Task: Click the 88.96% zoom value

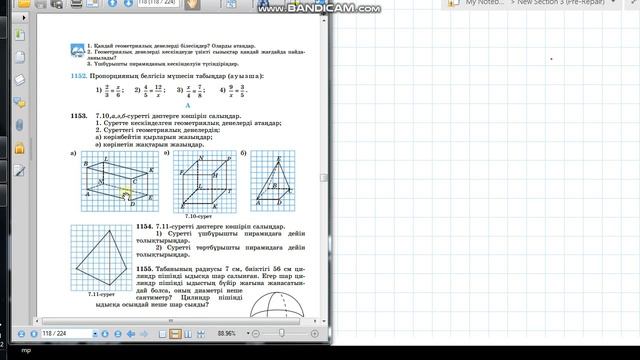Action: (x=227, y=333)
